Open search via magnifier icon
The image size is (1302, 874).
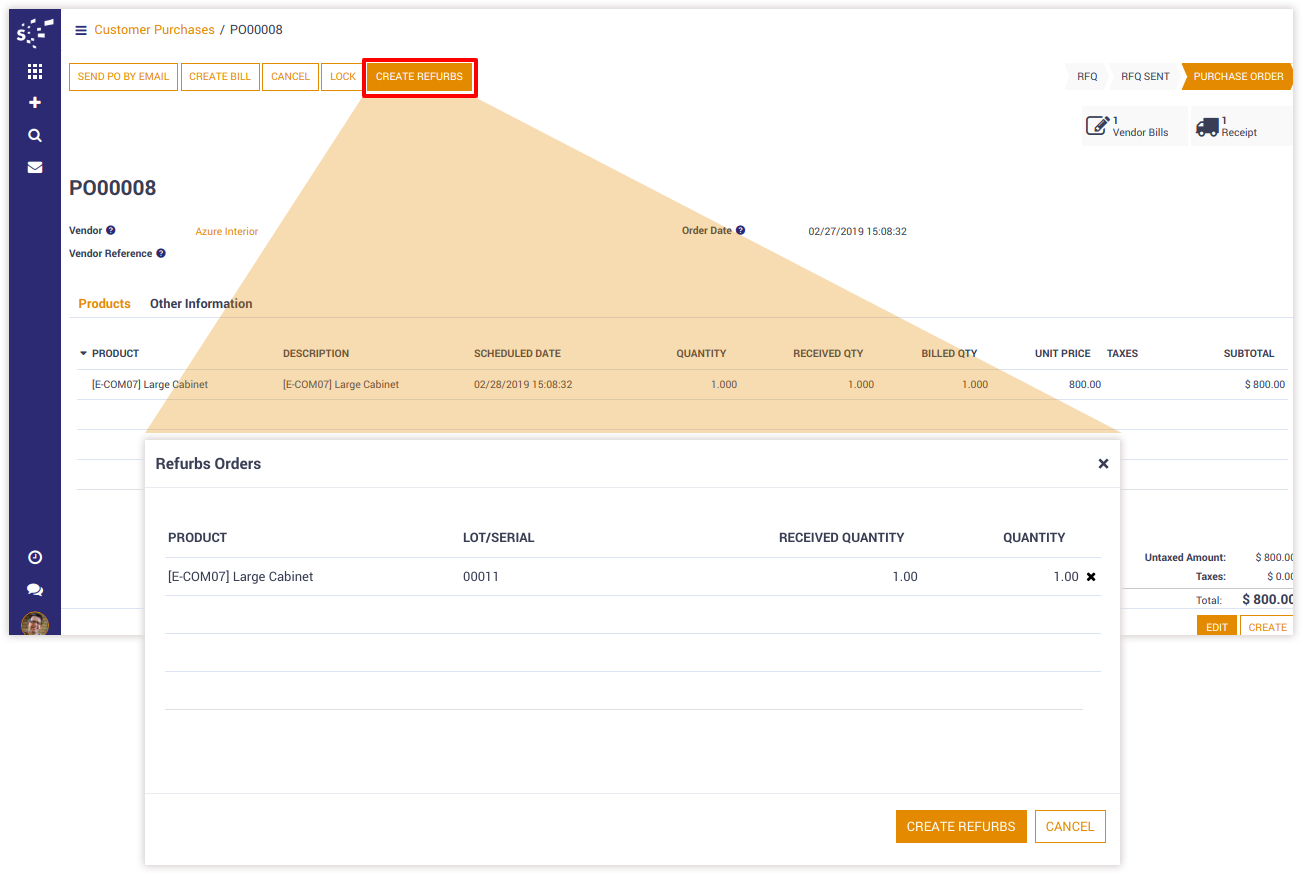coord(35,136)
